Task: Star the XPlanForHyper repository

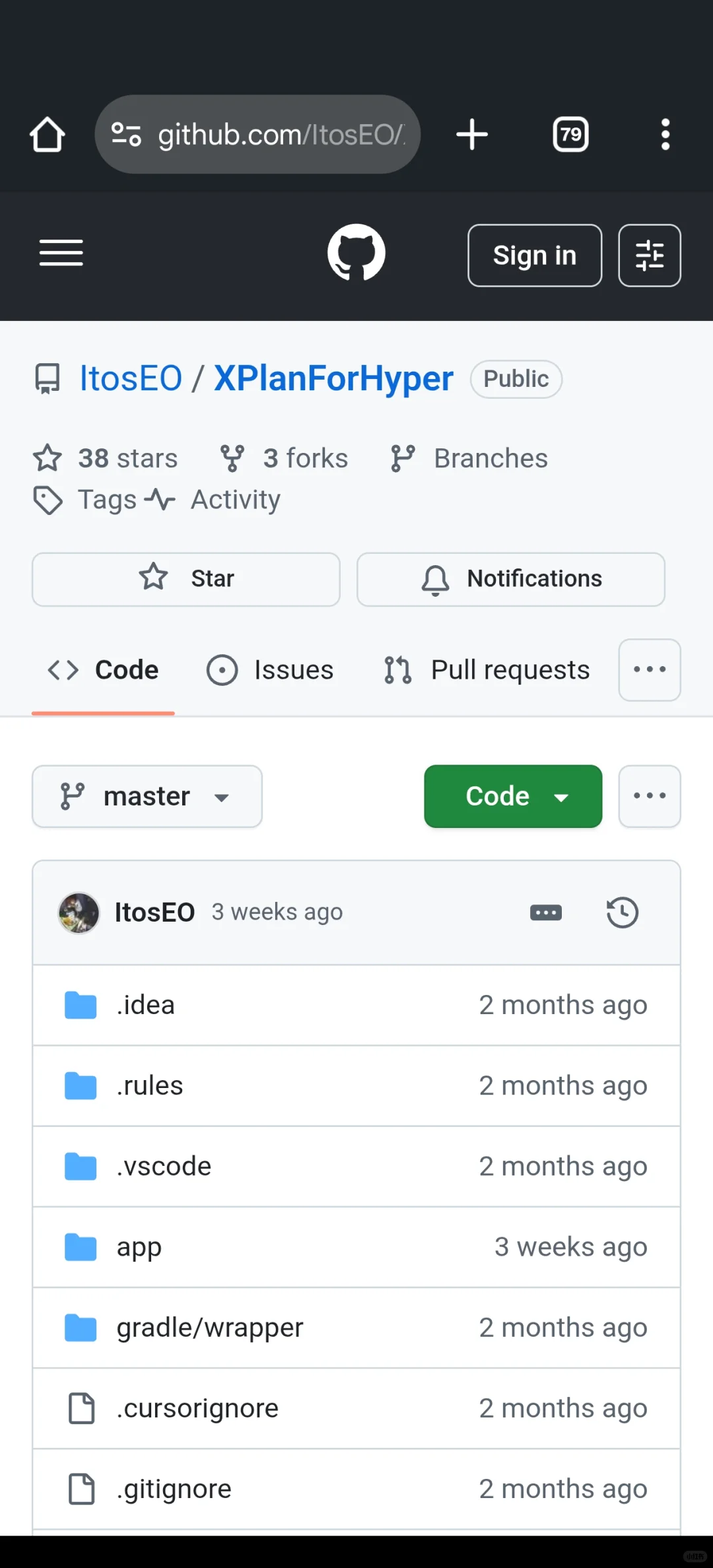Action: (x=186, y=579)
